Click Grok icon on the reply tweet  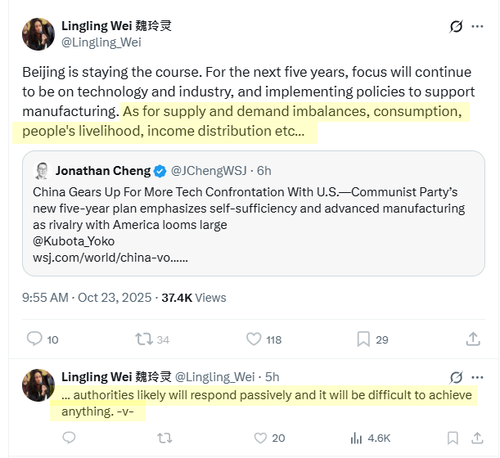pos(456,377)
